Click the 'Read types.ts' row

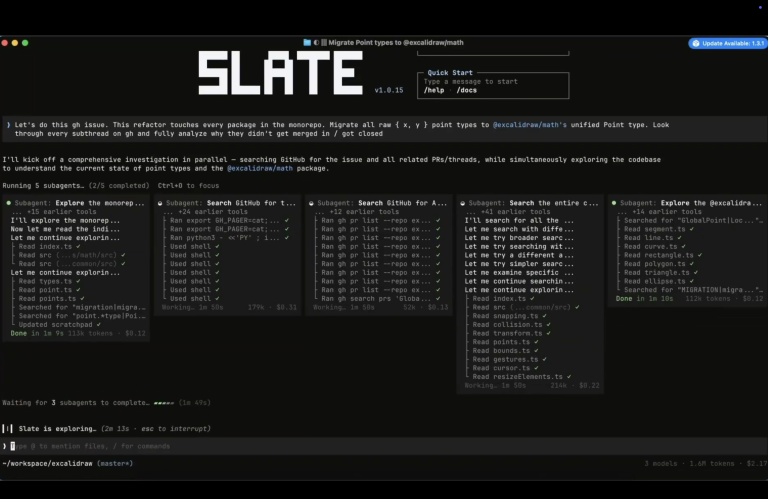49,281
